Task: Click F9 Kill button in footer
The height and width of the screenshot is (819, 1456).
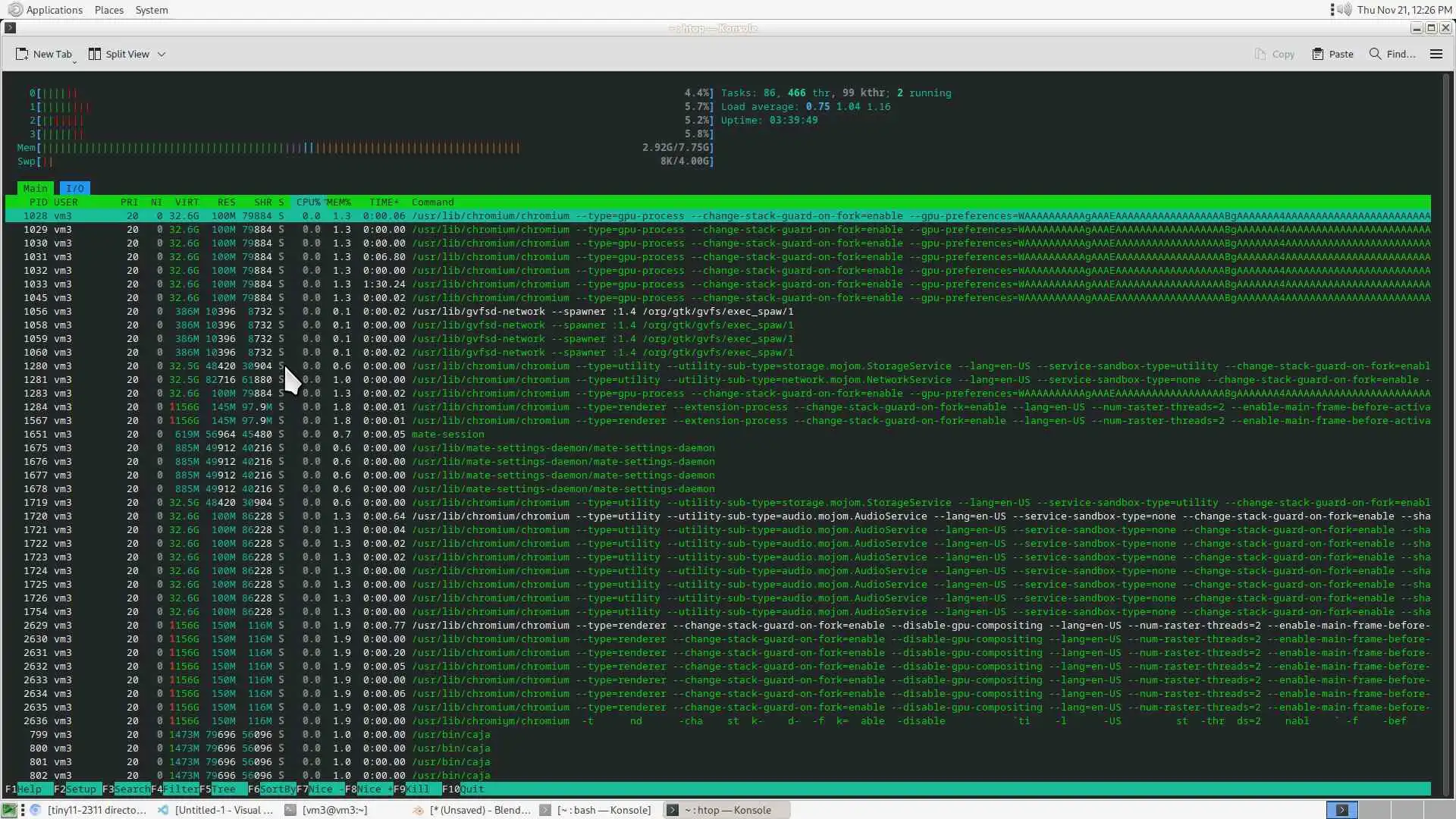Action: click(x=417, y=789)
